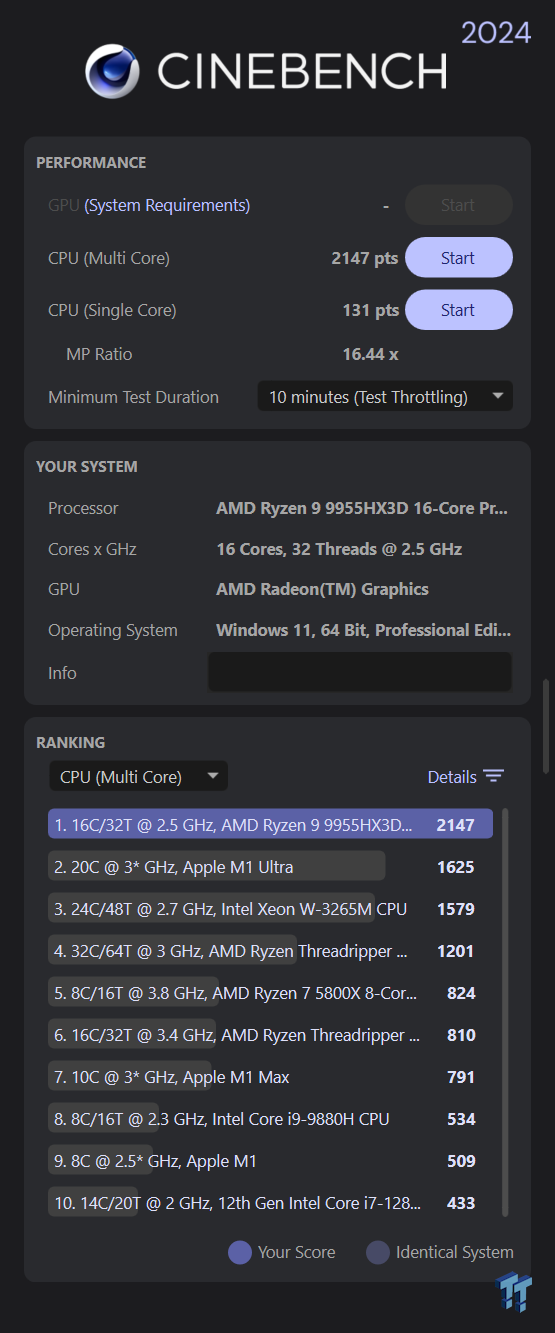Start the CPU (Single Core) test
This screenshot has width=555, height=1333.
pyautogui.click(x=458, y=310)
